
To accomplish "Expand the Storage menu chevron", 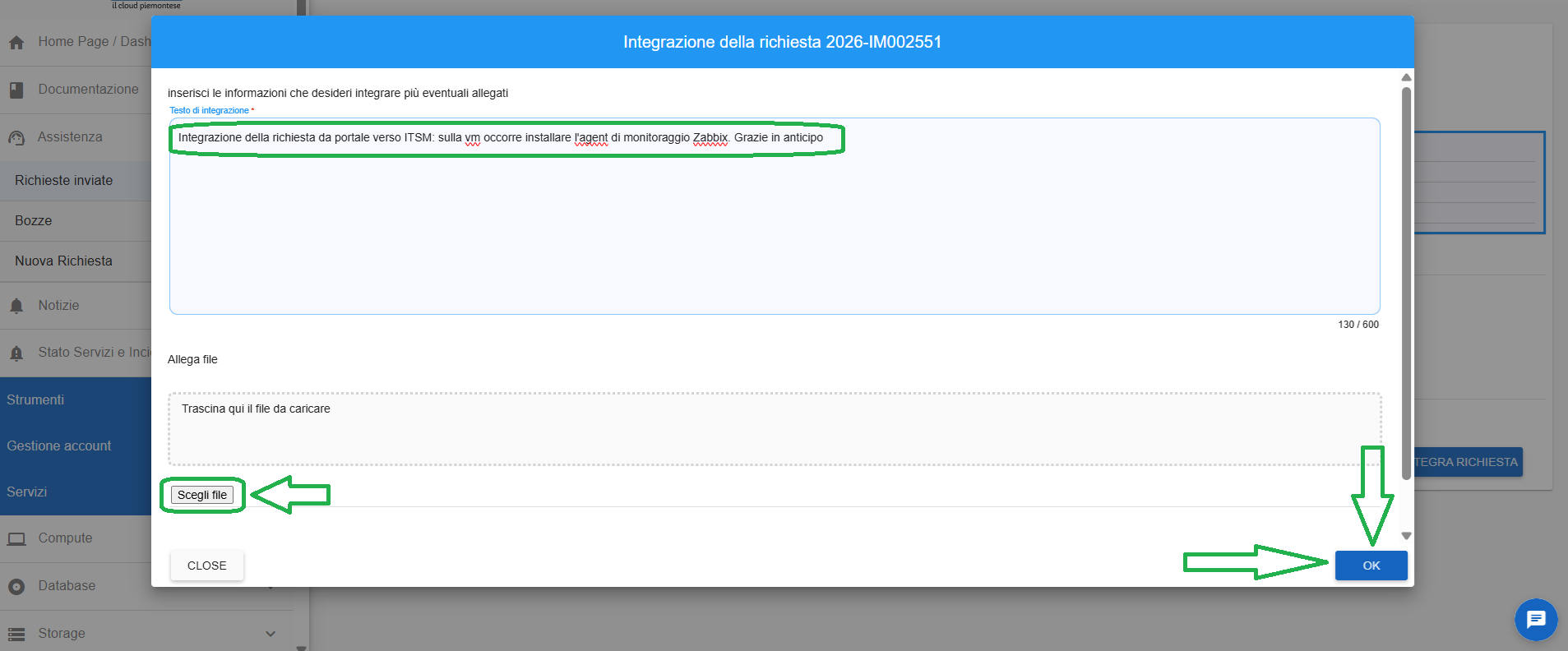I will pyautogui.click(x=271, y=634).
